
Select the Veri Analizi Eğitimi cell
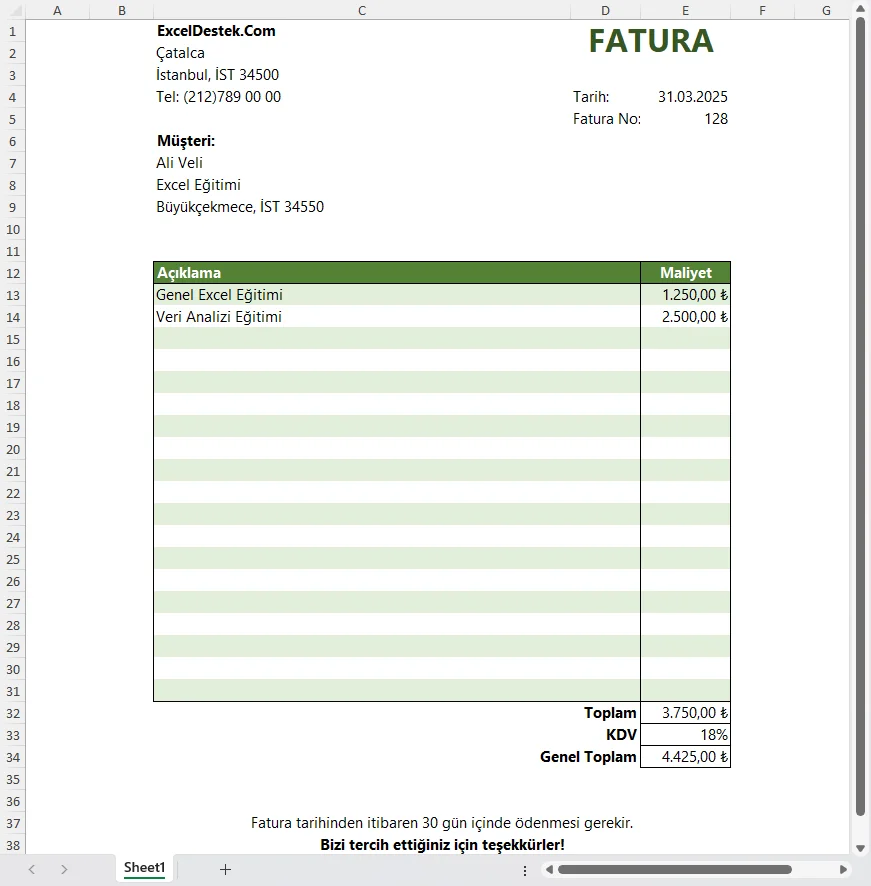[395, 317]
